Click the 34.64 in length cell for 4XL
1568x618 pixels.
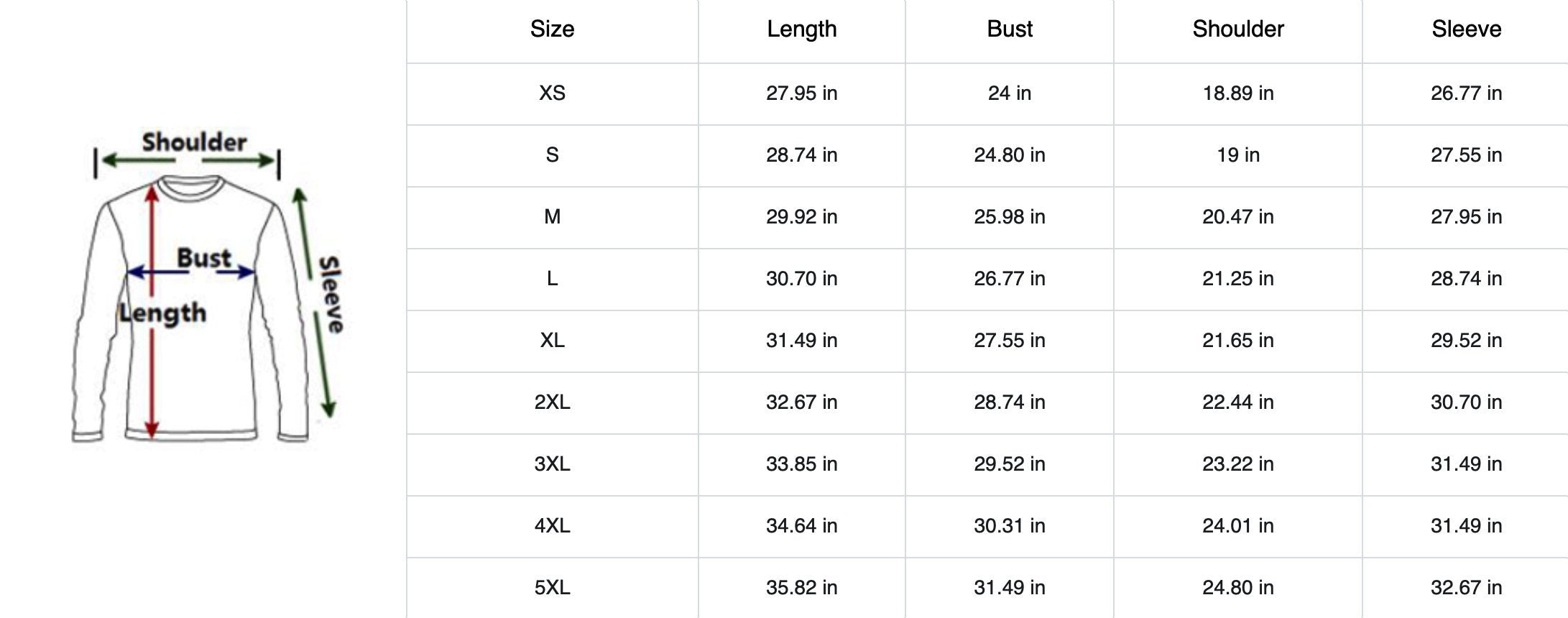pyautogui.click(x=801, y=526)
